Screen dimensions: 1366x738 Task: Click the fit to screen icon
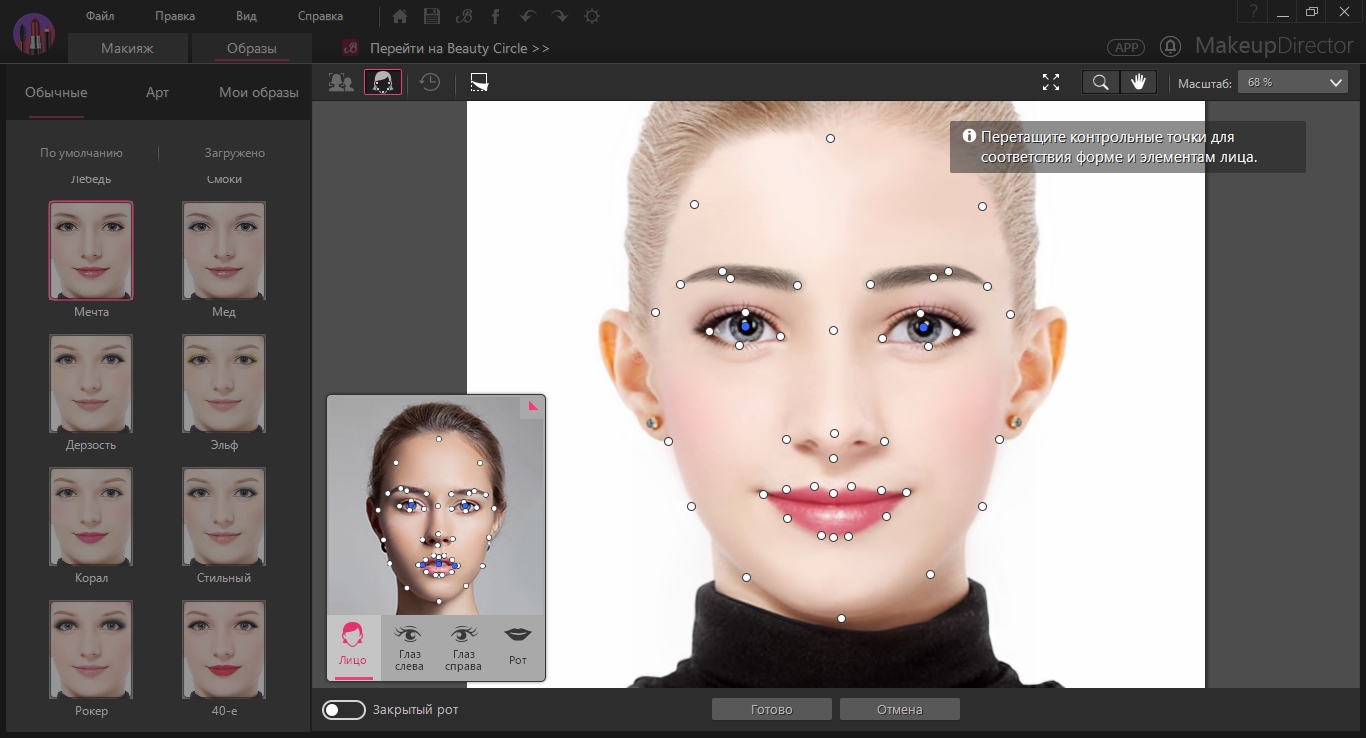(1050, 83)
